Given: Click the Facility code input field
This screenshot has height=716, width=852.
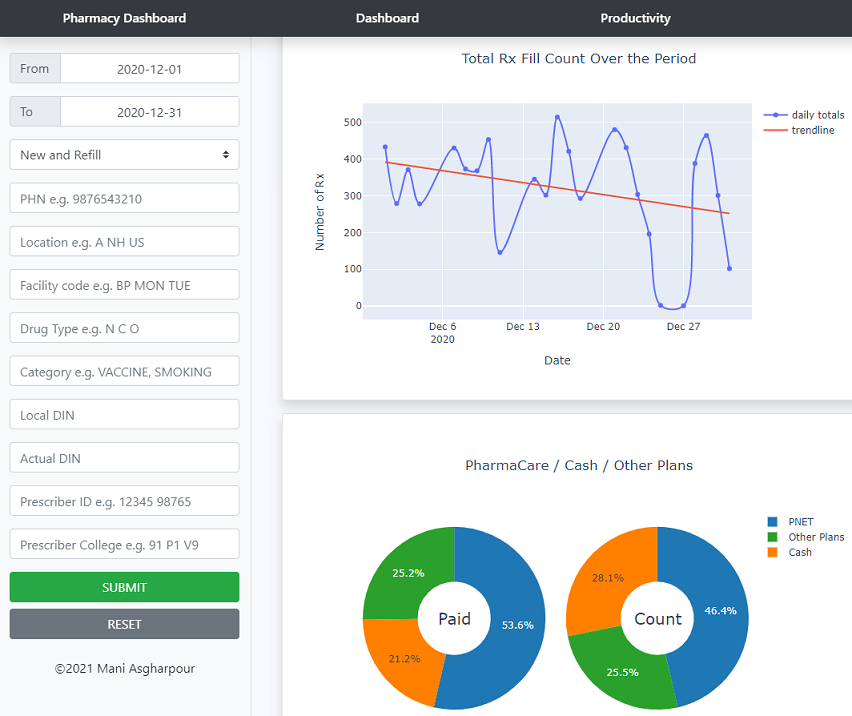Looking at the screenshot, I should coord(124,284).
